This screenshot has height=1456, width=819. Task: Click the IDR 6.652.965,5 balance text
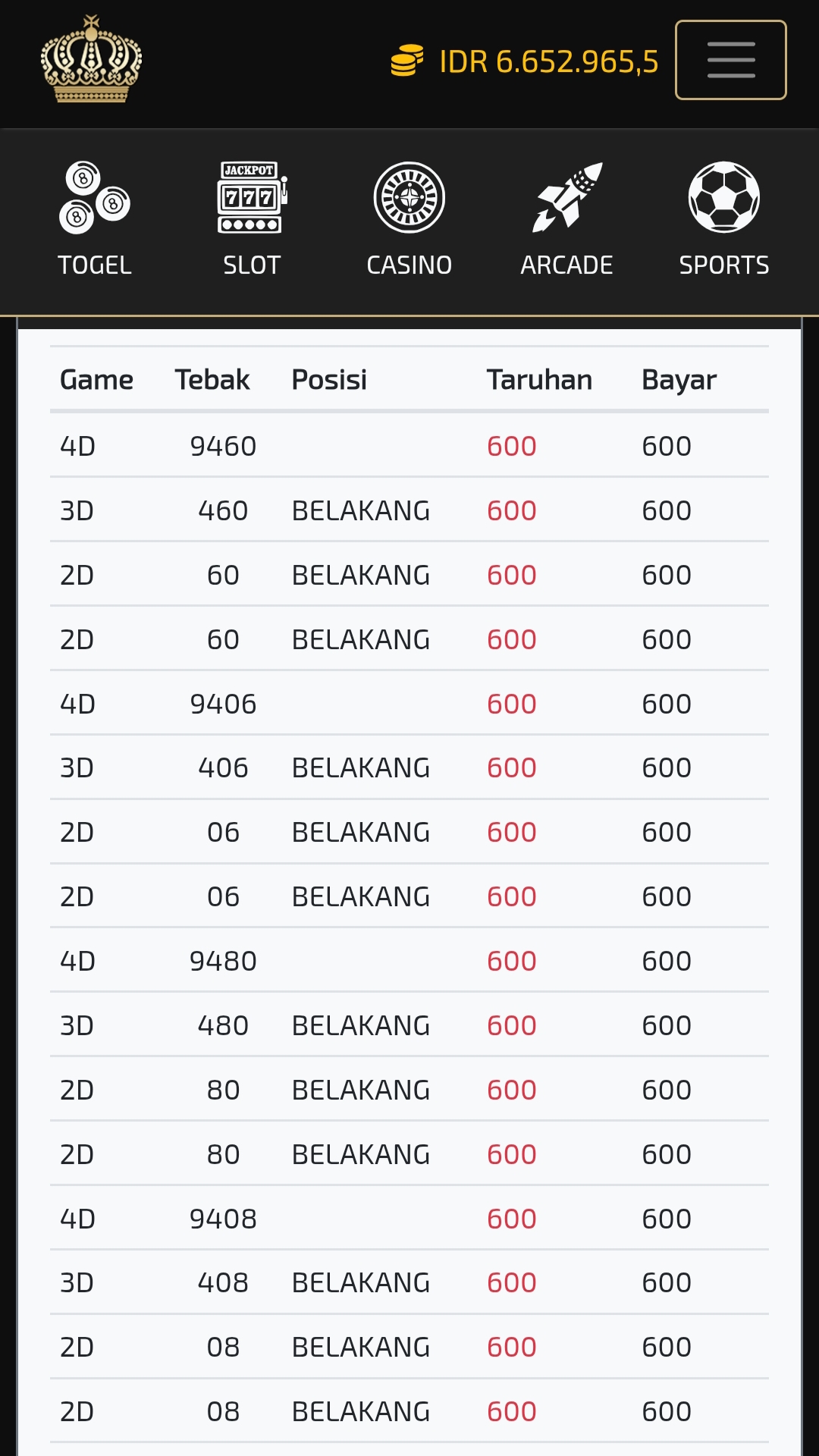click(x=549, y=61)
